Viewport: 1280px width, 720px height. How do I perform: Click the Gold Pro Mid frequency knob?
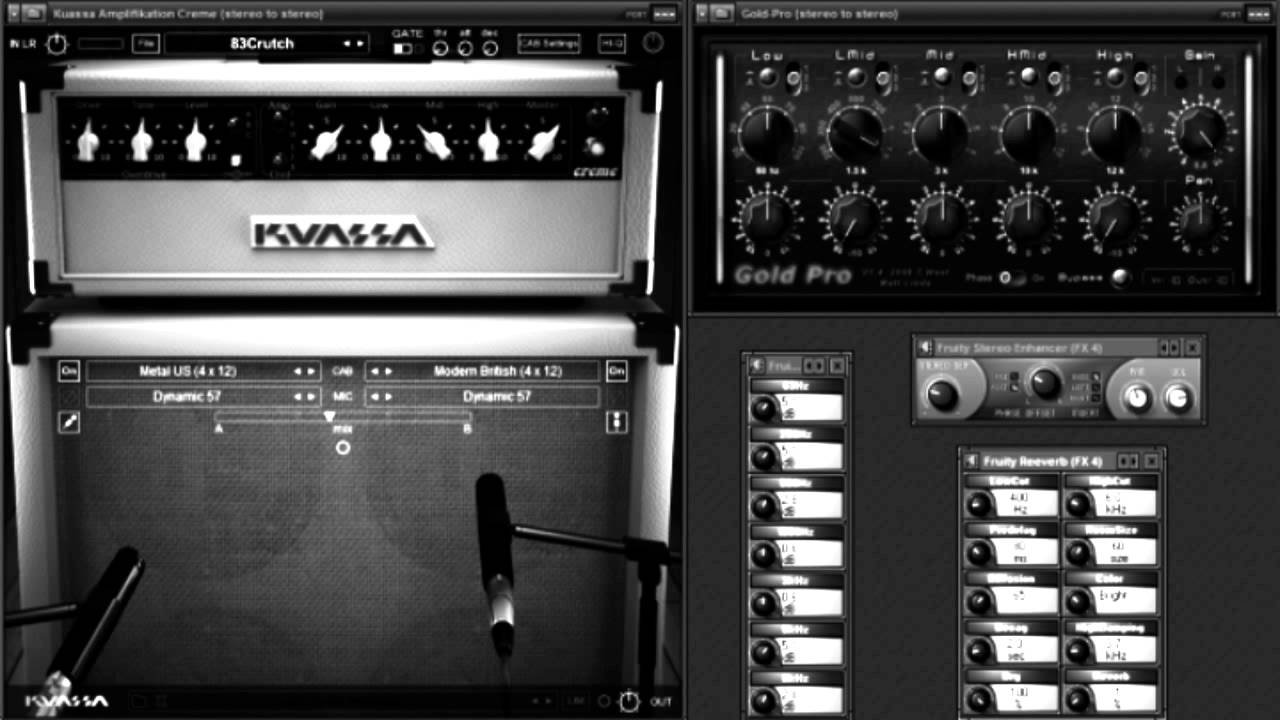(x=942, y=137)
